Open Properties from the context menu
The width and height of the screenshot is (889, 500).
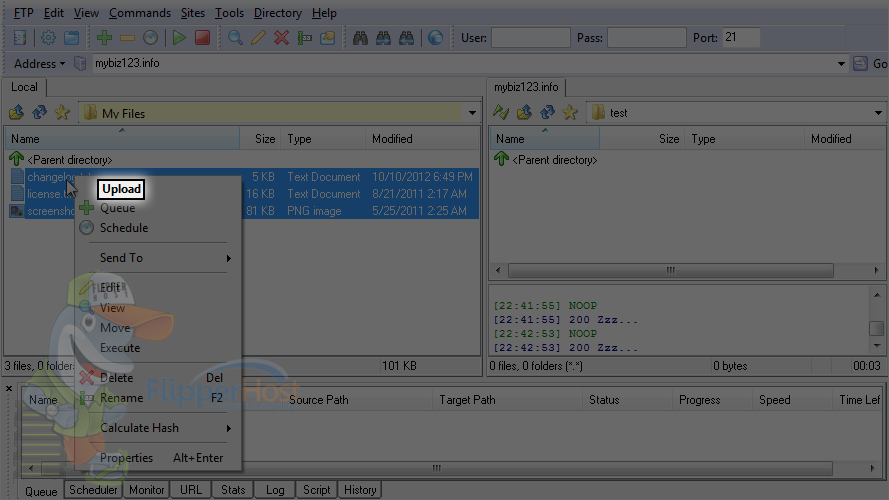click(126, 458)
